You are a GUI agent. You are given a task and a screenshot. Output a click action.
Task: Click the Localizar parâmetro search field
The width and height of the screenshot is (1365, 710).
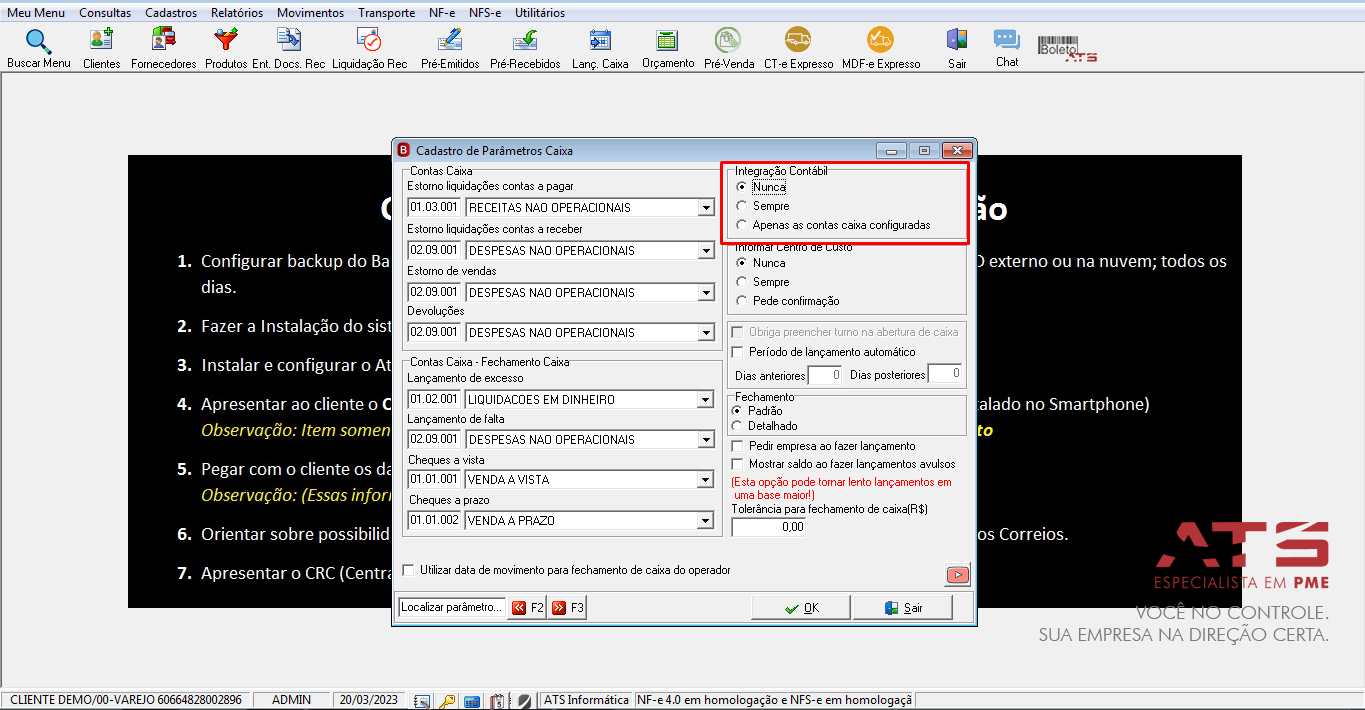[x=452, y=607]
